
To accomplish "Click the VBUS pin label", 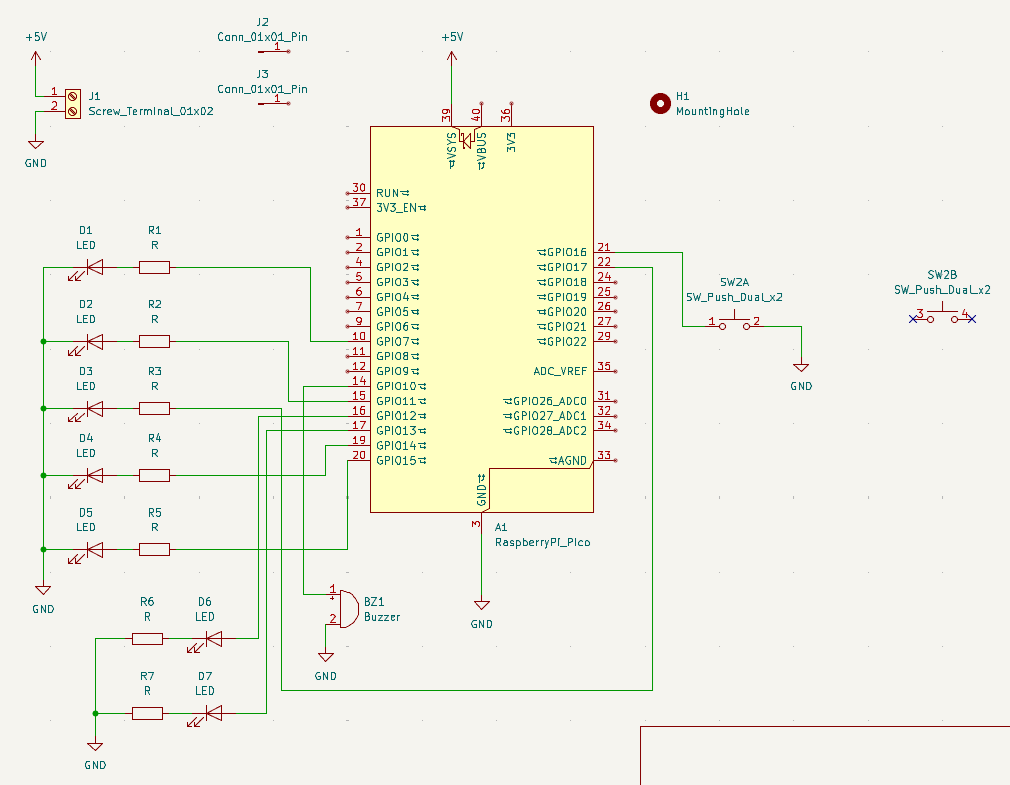I will [482, 151].
